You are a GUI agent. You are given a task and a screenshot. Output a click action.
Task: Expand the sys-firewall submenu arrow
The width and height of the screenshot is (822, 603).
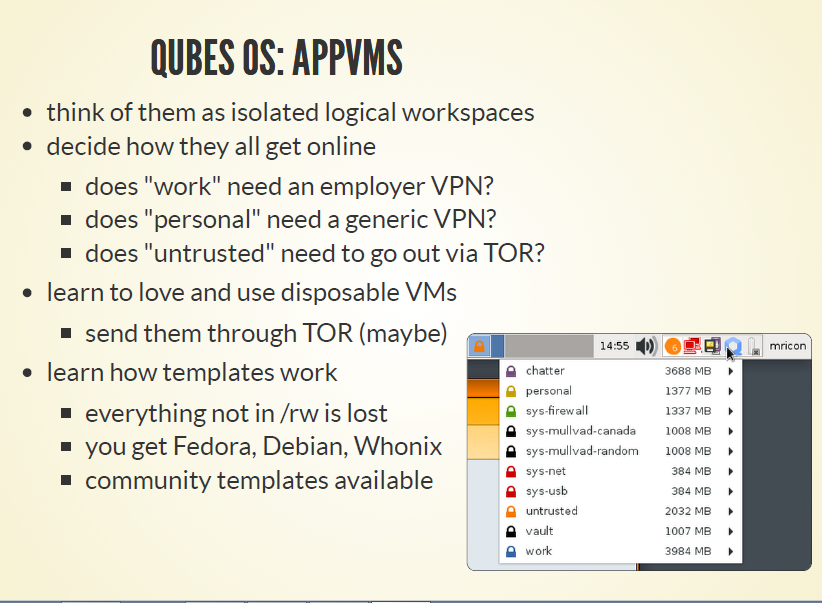730,411
